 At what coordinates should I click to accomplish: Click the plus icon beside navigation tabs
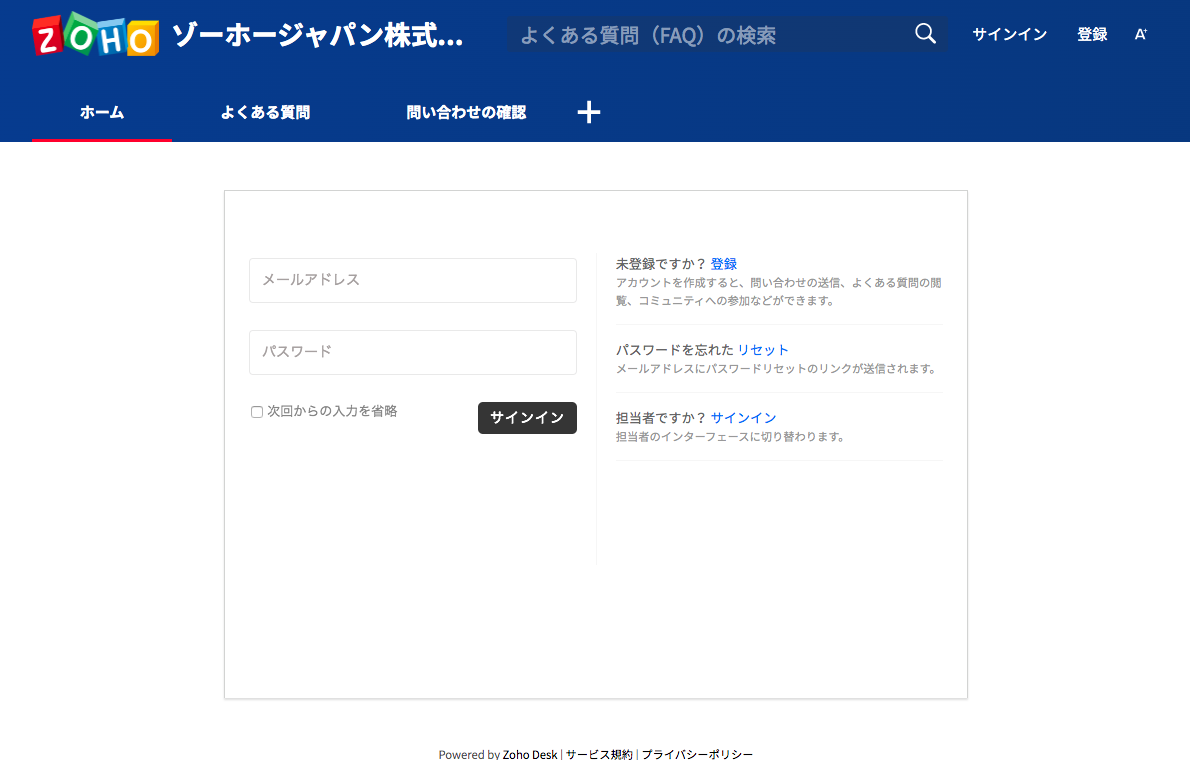(589, 112)
